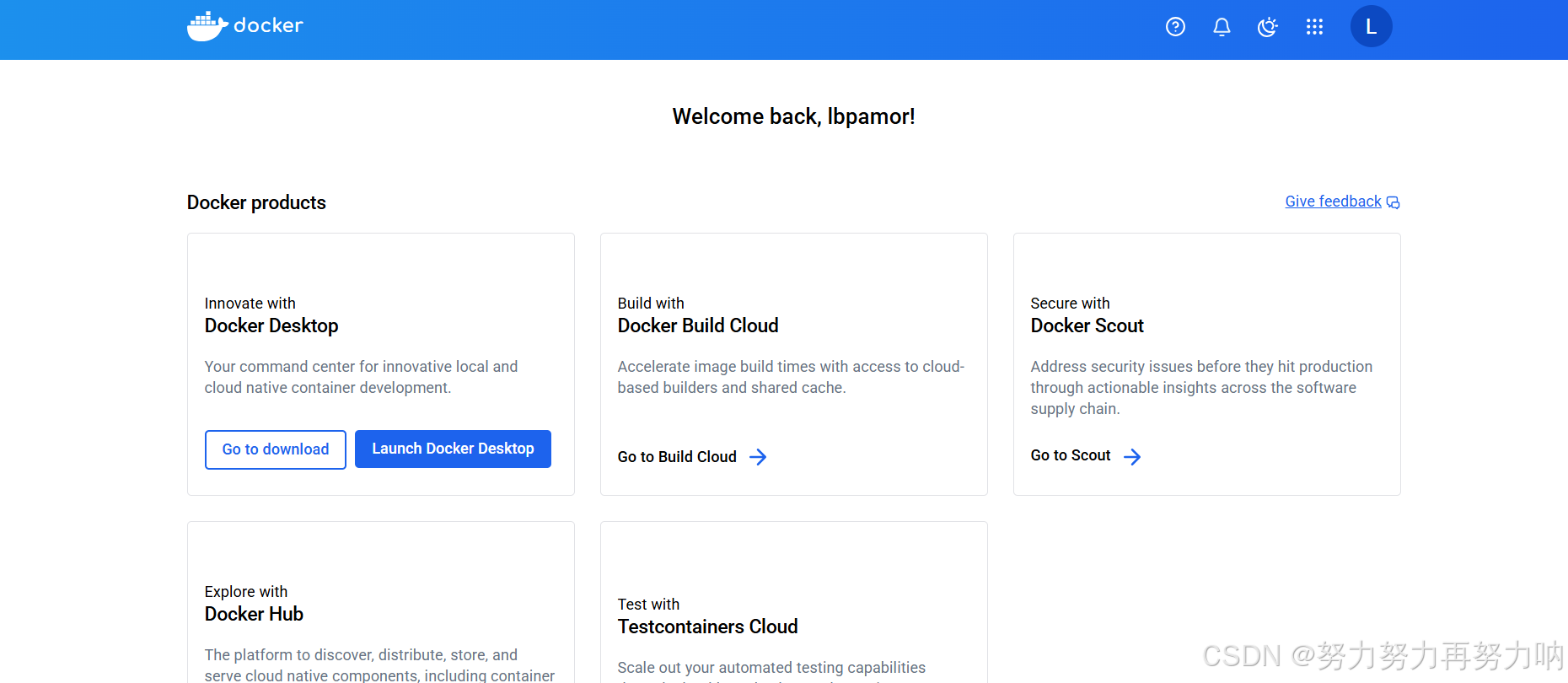Select the Docker Desktop card title
Viewport: 1568px width, 683px height.
pos(271,325)
